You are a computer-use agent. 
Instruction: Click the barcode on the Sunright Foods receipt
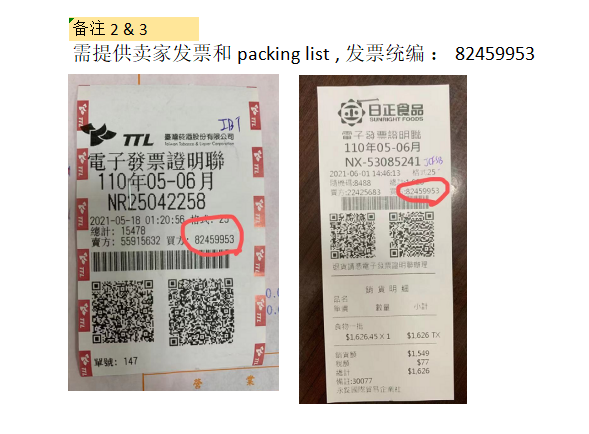click(x=379, y=203)
